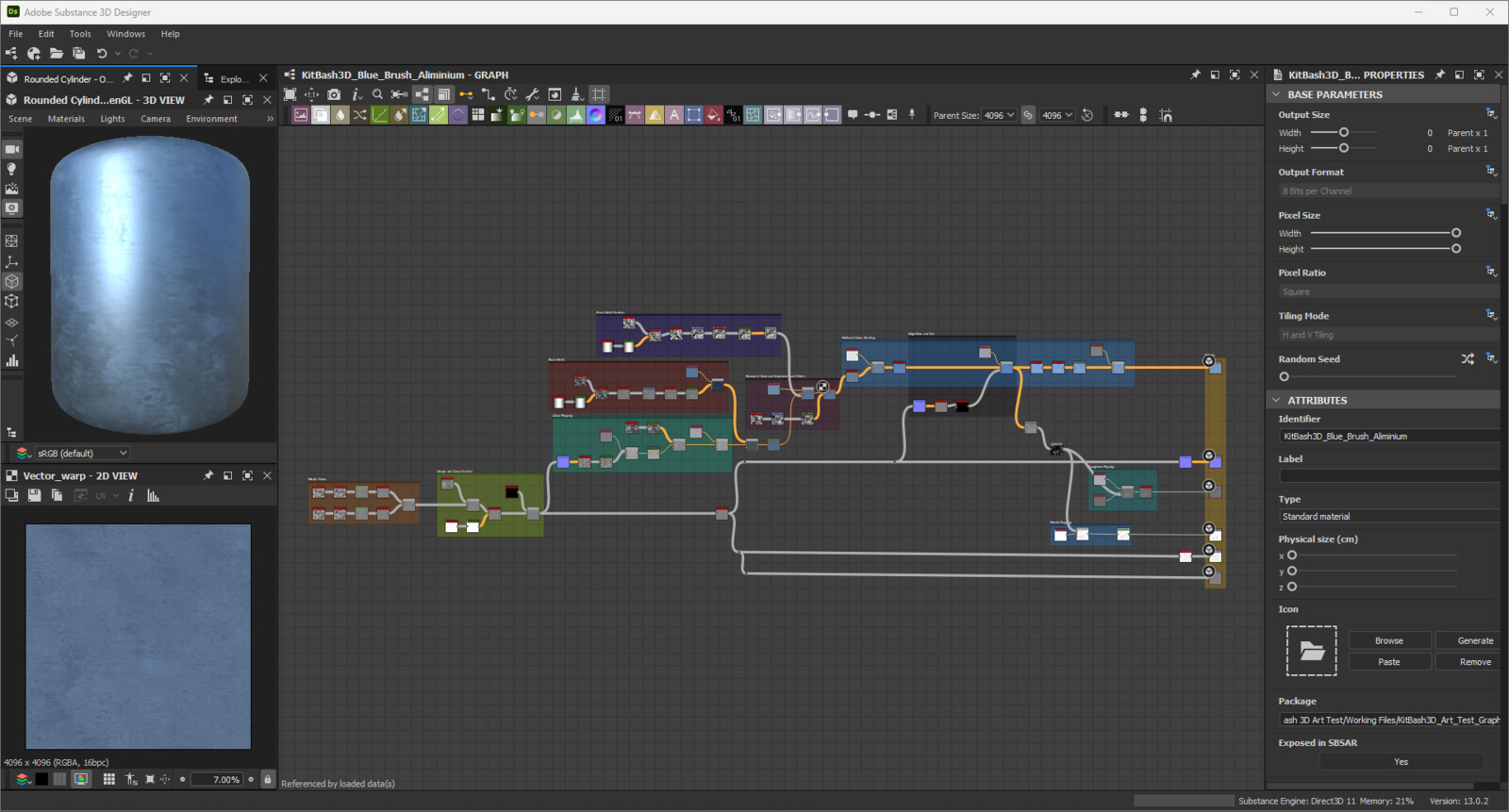Screen dimensions: 1509x812
Task: Add a Transform 2D node icon
Action: [693, 115]
